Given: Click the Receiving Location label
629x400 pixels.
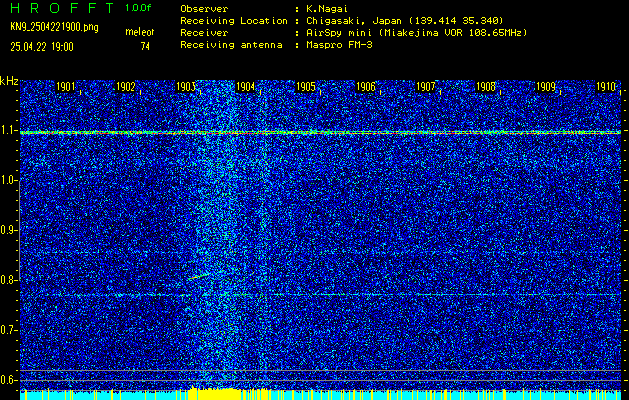Looking at the screenshot, I should (x=234, y=21).
